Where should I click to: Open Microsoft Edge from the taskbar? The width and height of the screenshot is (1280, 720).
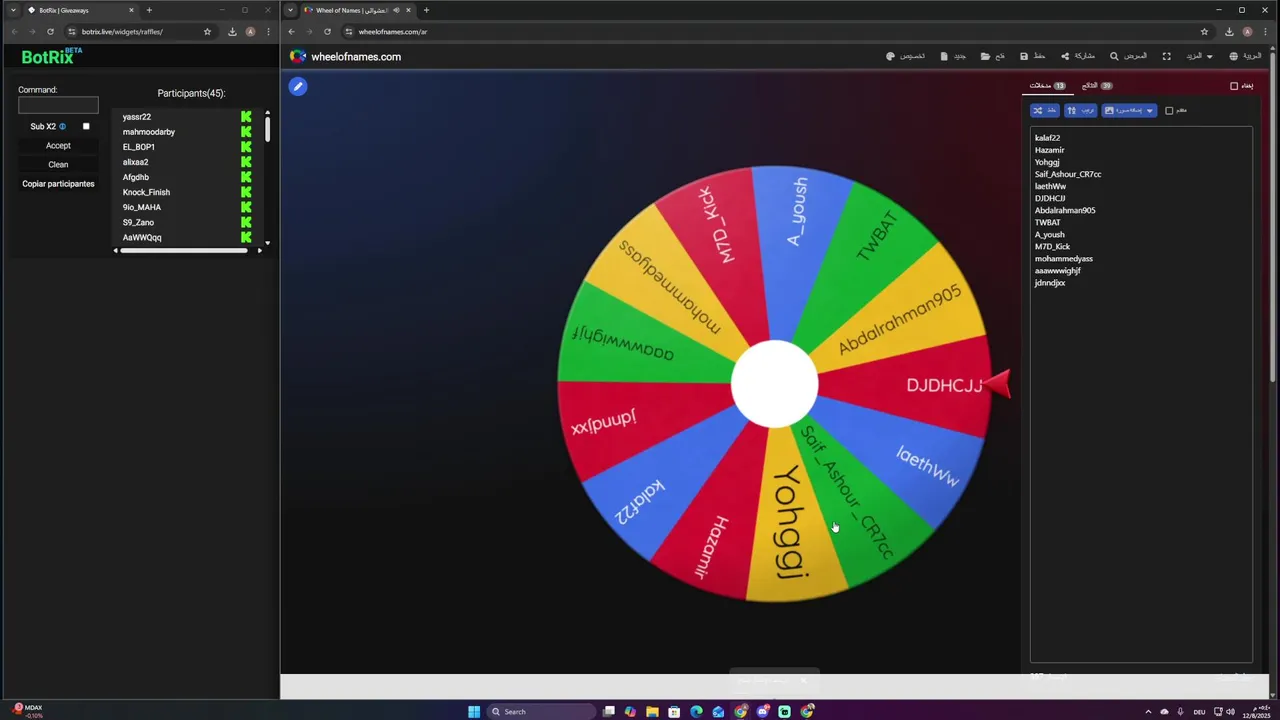coord(696,712)
